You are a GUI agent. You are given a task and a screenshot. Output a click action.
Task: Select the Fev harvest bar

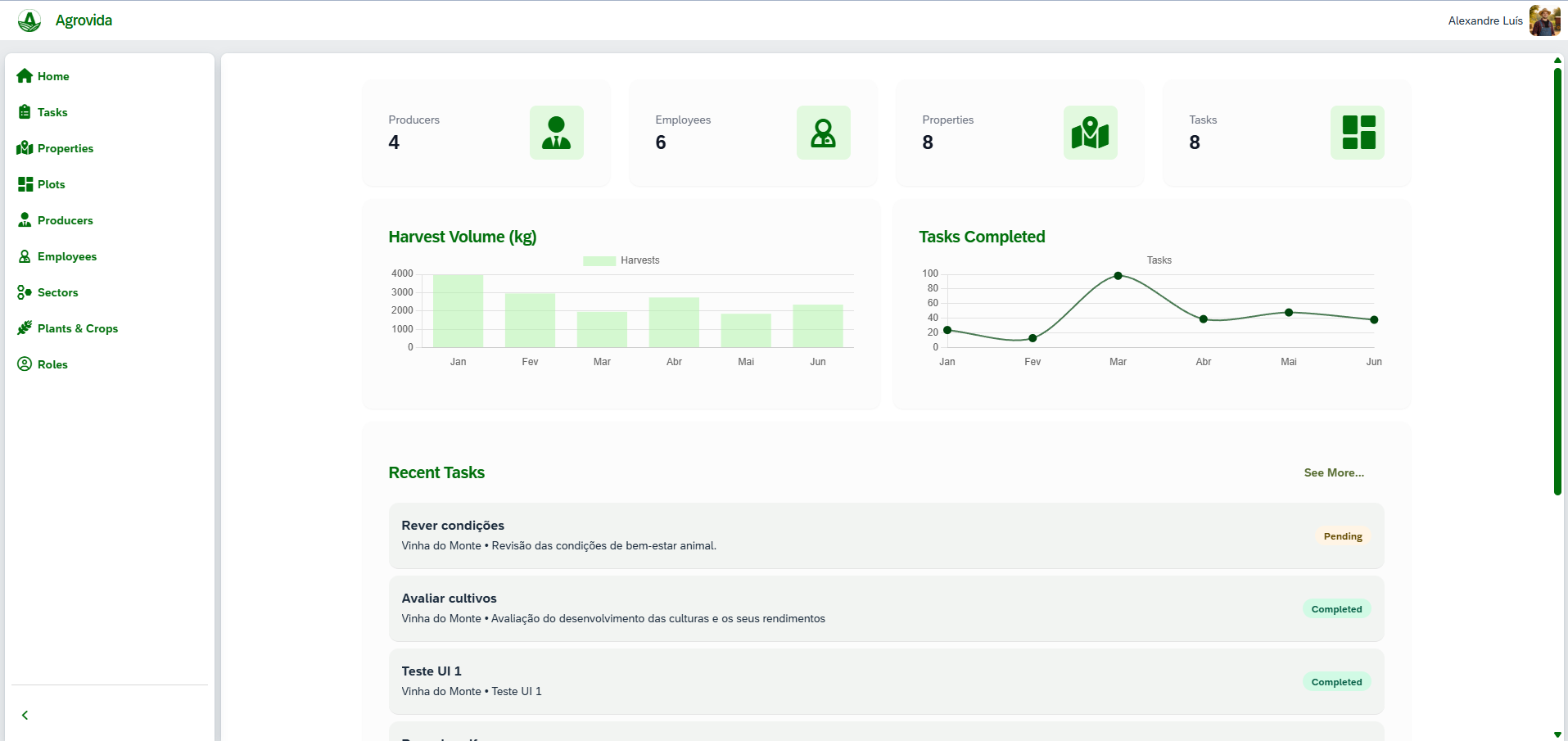[530, 320]
